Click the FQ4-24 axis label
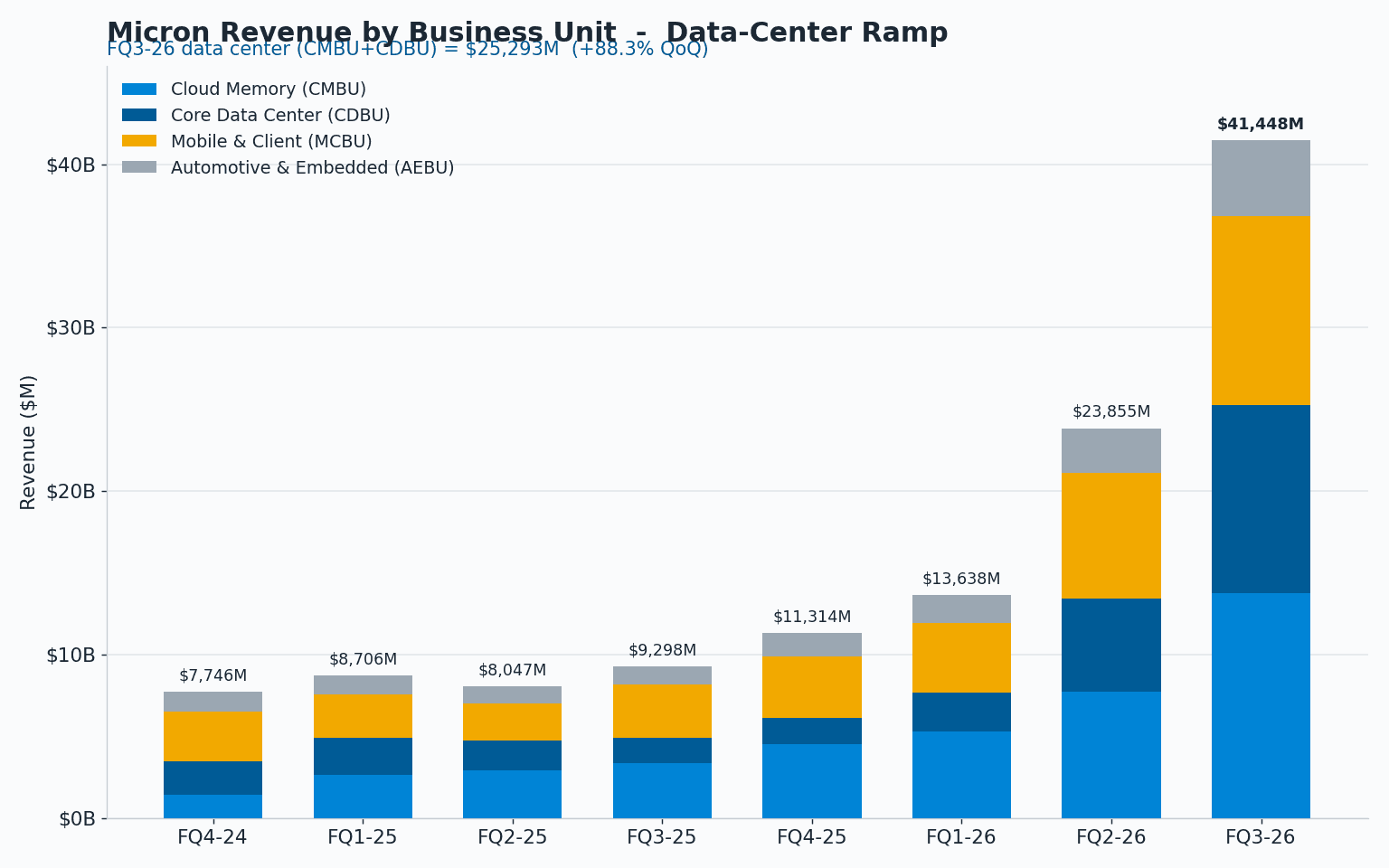 pos(213,838)
